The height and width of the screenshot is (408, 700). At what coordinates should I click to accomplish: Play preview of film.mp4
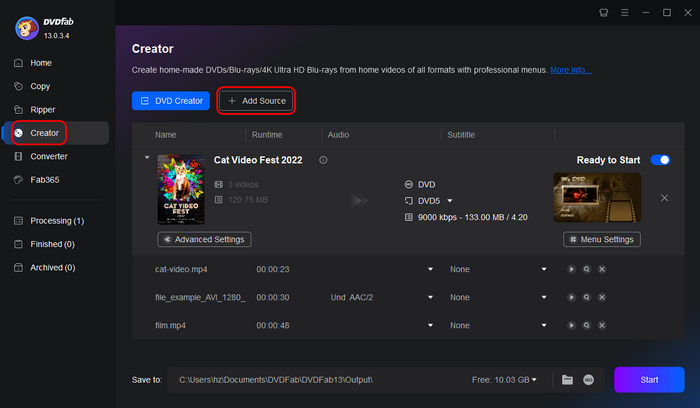(571, 325)
